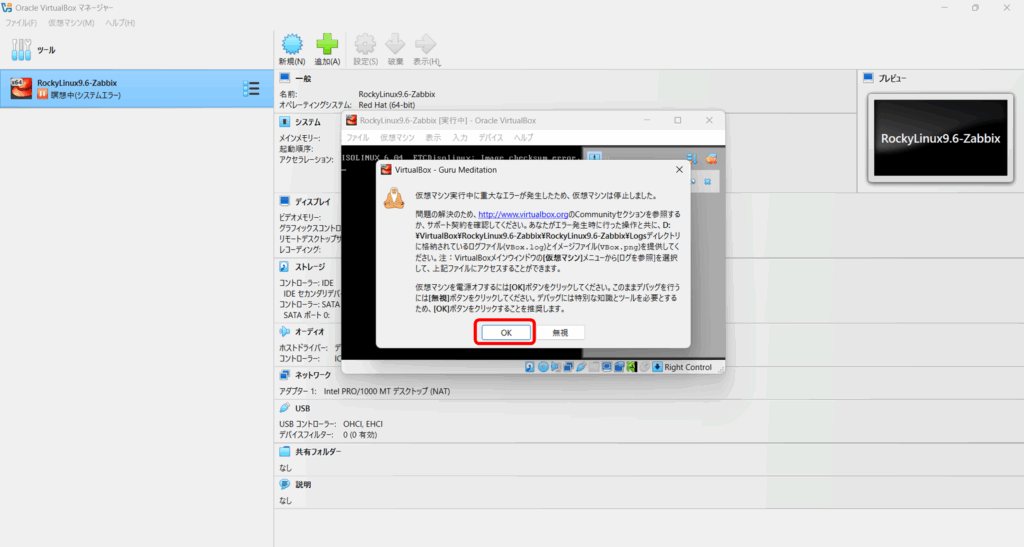Click optical disc indicator in VM status bar

point(543,367)
